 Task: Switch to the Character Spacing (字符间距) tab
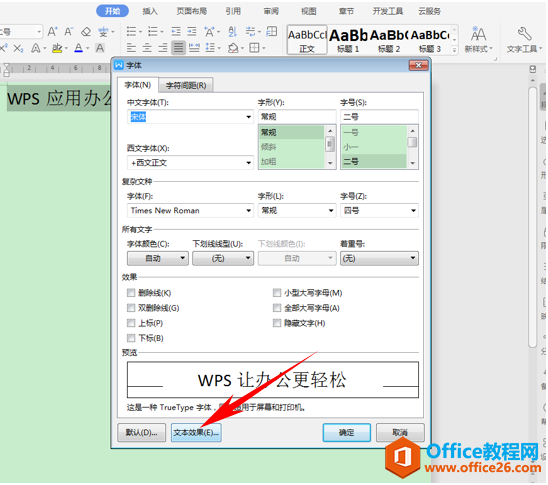coord(186,85)
